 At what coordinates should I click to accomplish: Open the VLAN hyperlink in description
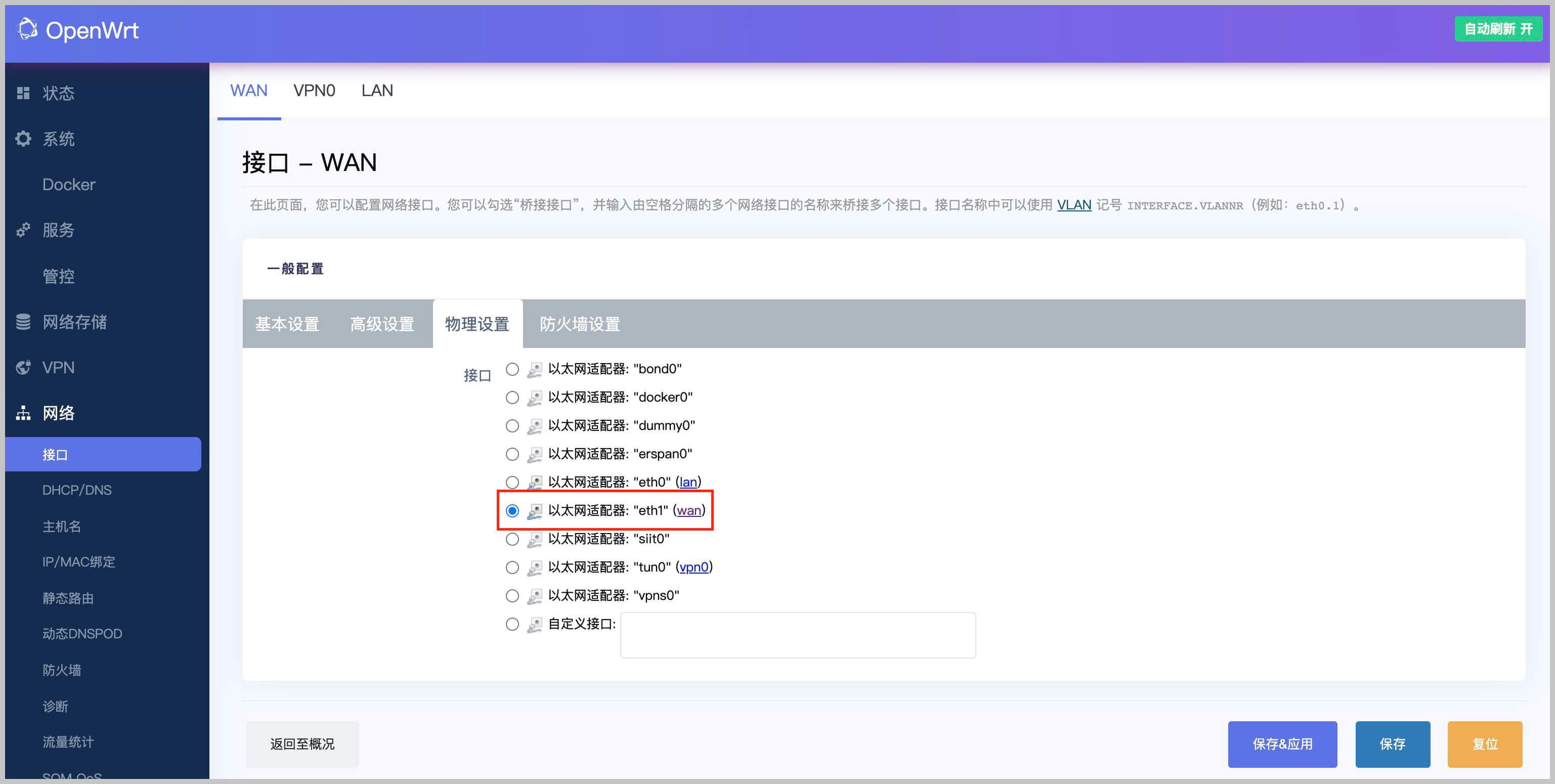pyautogui.click(x=1073, y=205)
